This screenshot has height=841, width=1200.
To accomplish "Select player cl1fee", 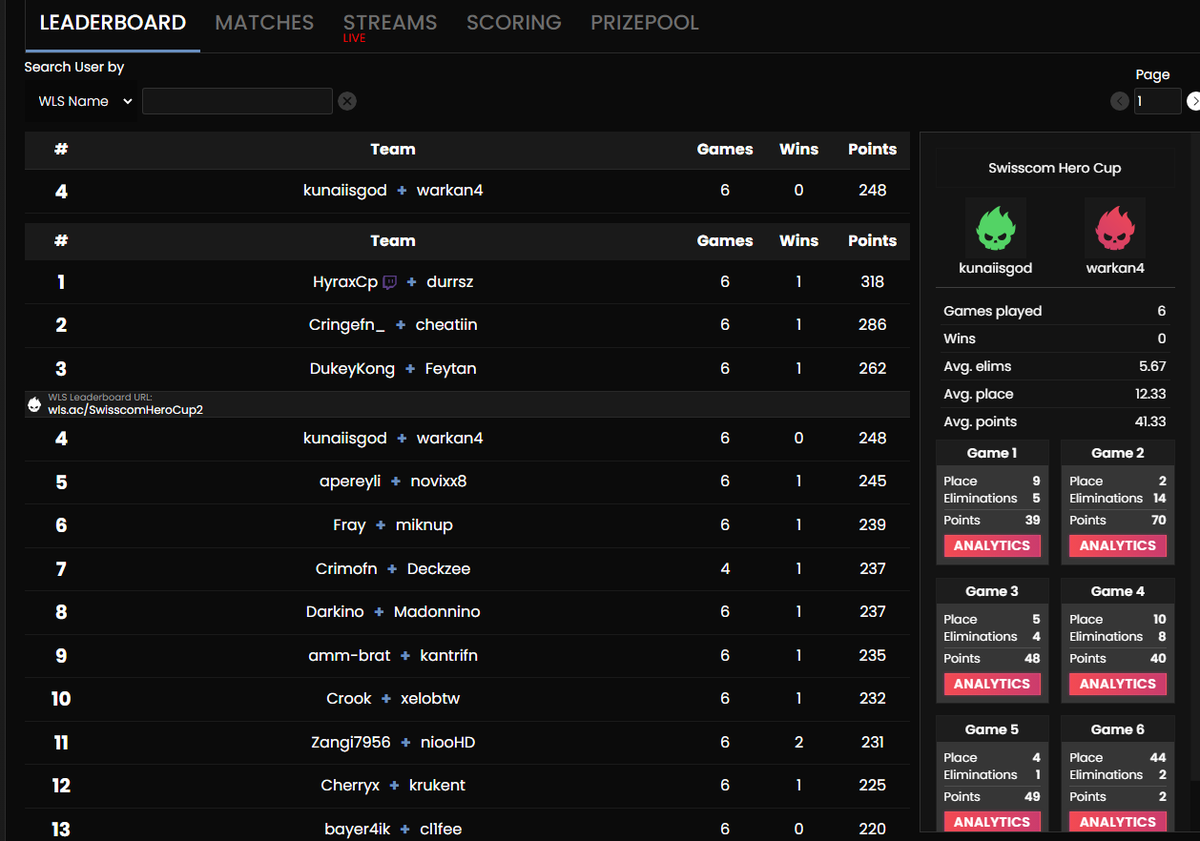I will (x=441, y=829).
